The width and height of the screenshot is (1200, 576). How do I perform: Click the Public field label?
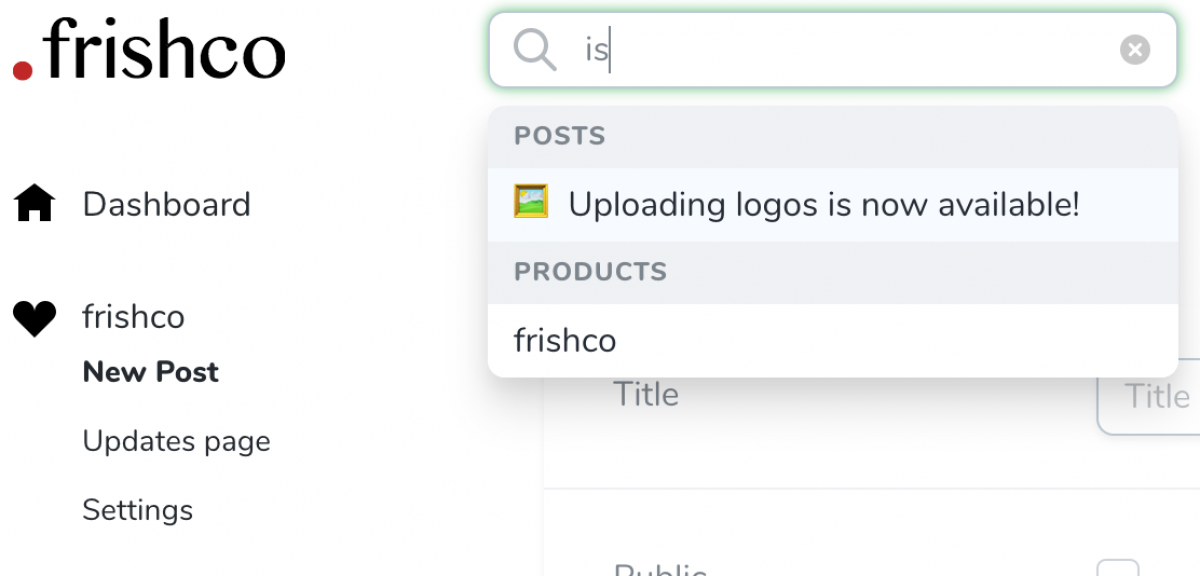pyautogui.click(x=660, y=568)
